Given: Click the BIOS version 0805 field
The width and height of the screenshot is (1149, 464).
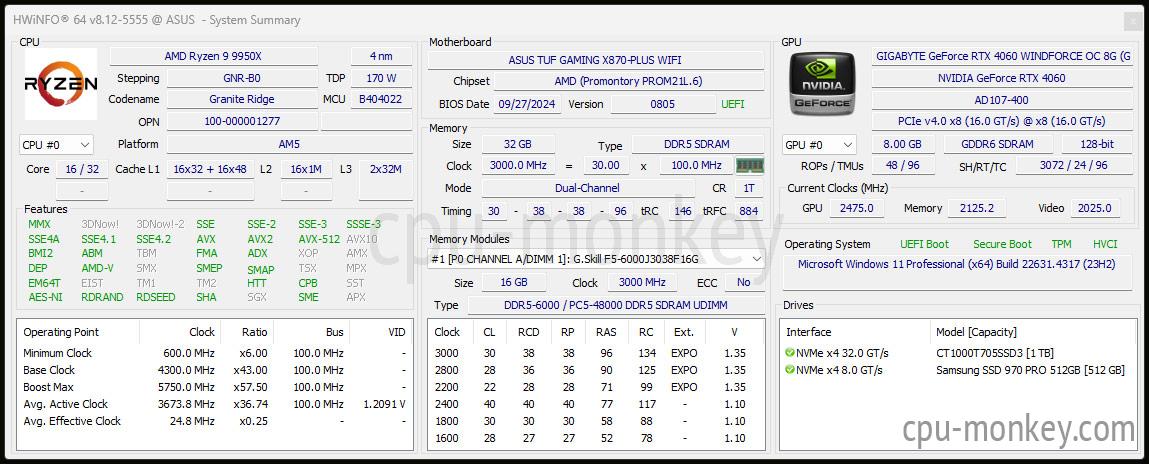Looking at the screenshot, I should click(662, 104).
